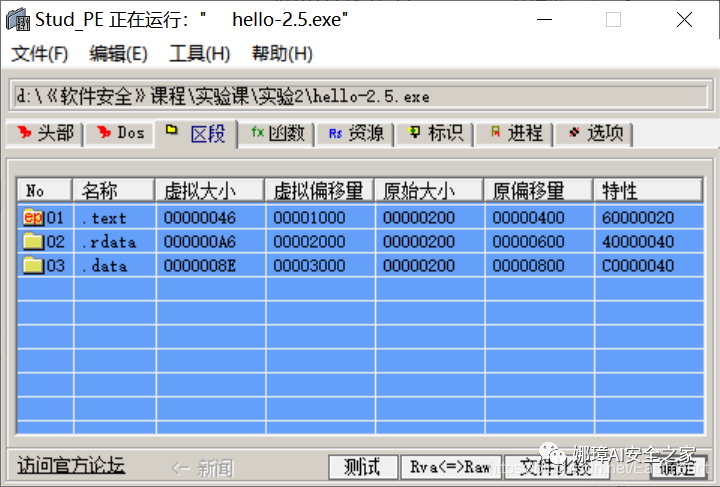Switch to the 进程 tab
Screen dimensions: 720x487
tap(515, 134)
